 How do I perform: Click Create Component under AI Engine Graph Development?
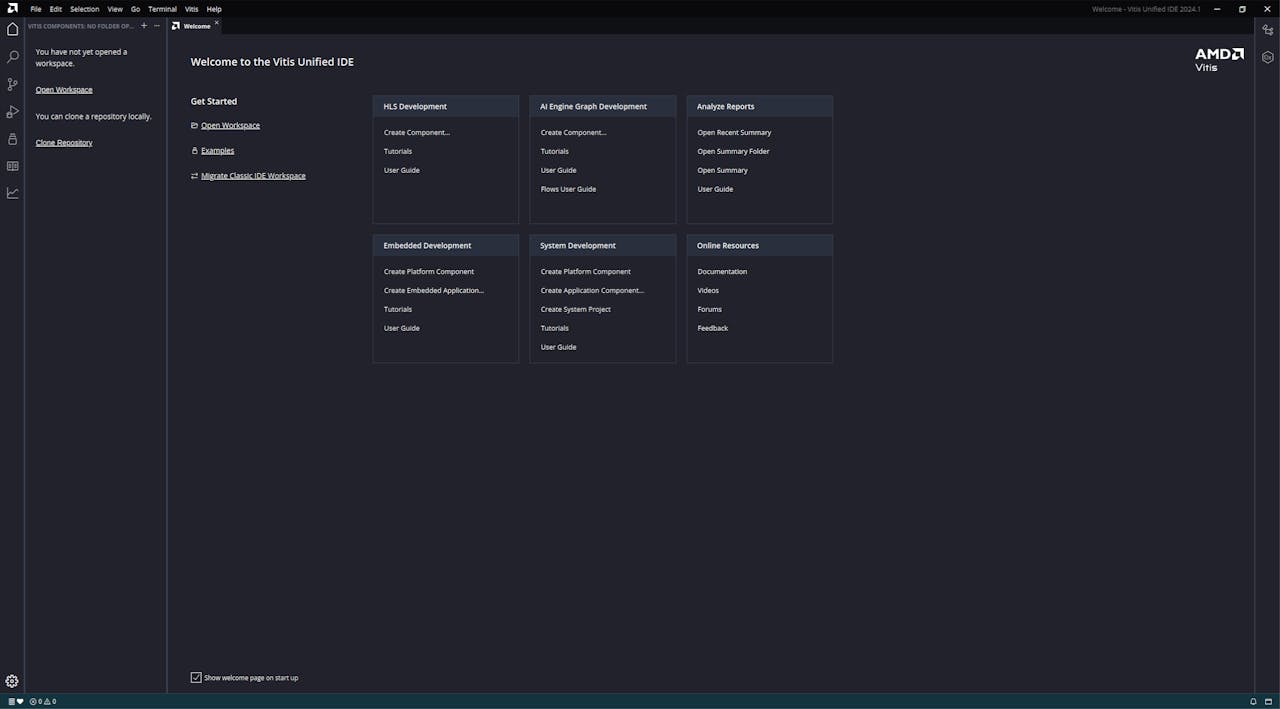pyautogui.click(x=574, y=133)
